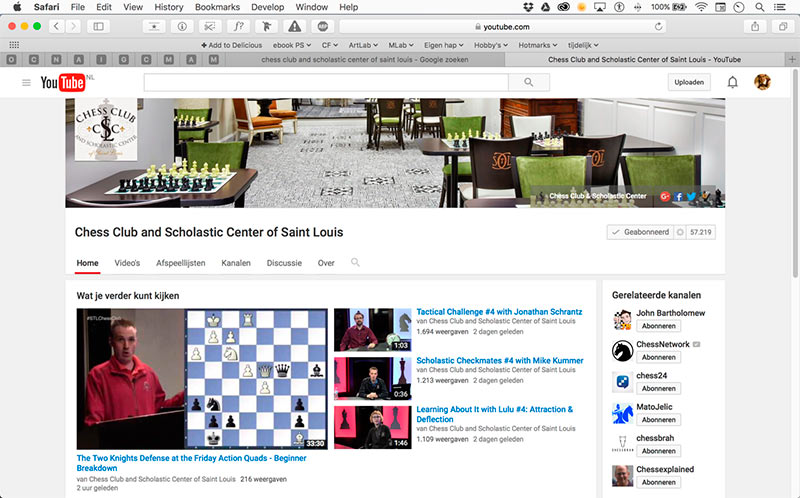Expand the Hobby's bookmarks folder
This screenshot has width=800, height=498.
coord(491,45)
